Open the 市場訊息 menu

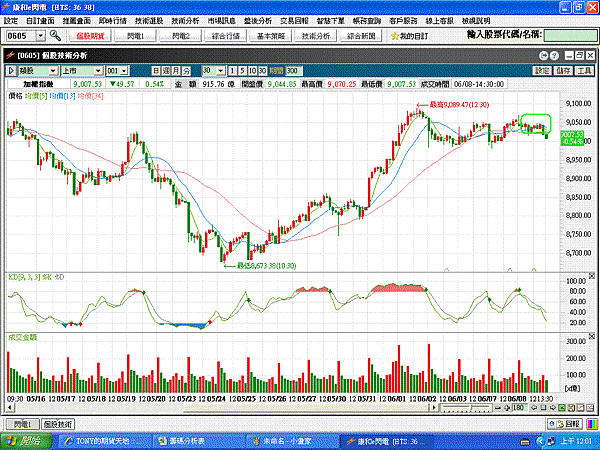point(222,21)
